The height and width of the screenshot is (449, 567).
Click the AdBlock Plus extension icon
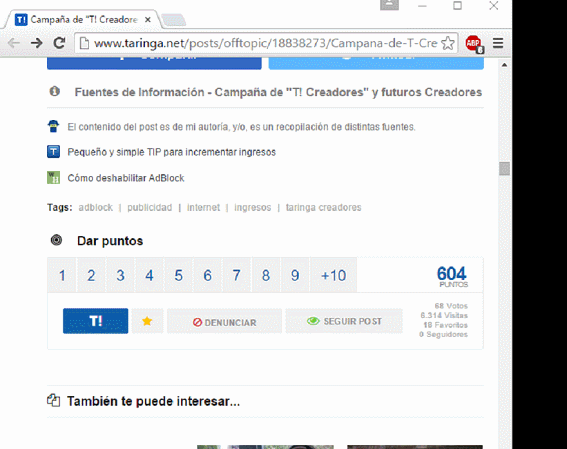coord(474,44)
